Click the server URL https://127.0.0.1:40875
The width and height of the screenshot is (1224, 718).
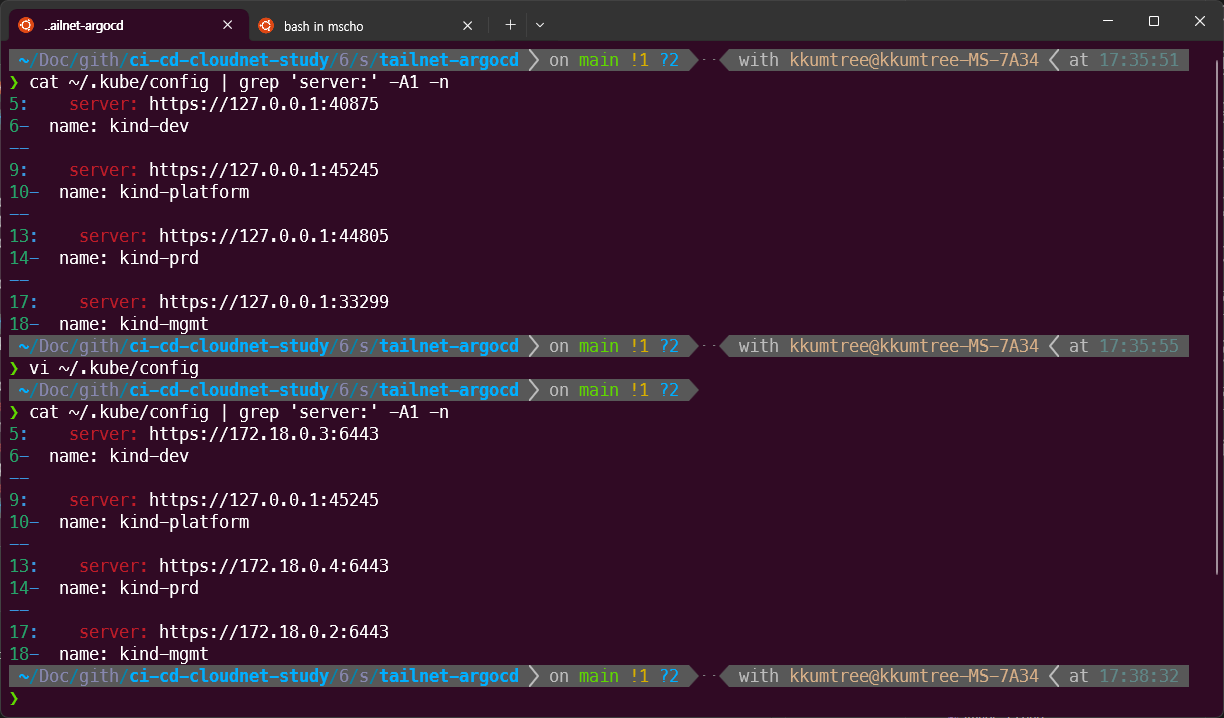[x=264, y=104]
